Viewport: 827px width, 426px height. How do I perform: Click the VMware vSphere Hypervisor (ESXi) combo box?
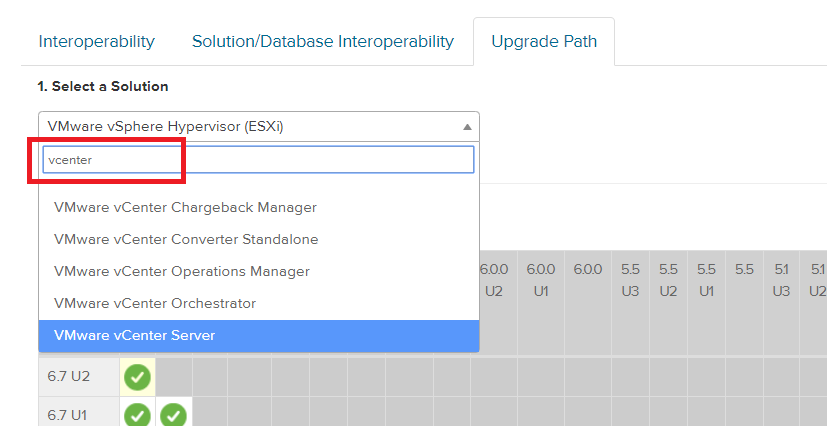click(x=258, y=127)
